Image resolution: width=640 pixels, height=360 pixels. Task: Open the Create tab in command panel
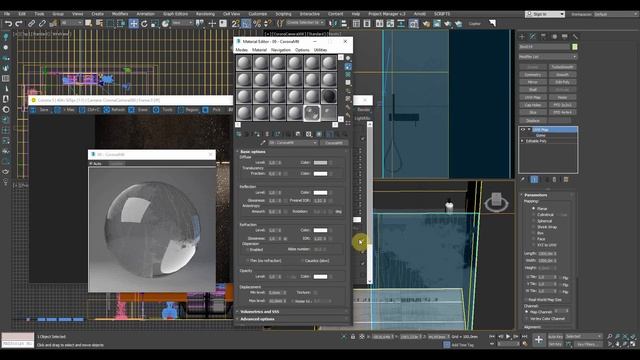point(522,37)
